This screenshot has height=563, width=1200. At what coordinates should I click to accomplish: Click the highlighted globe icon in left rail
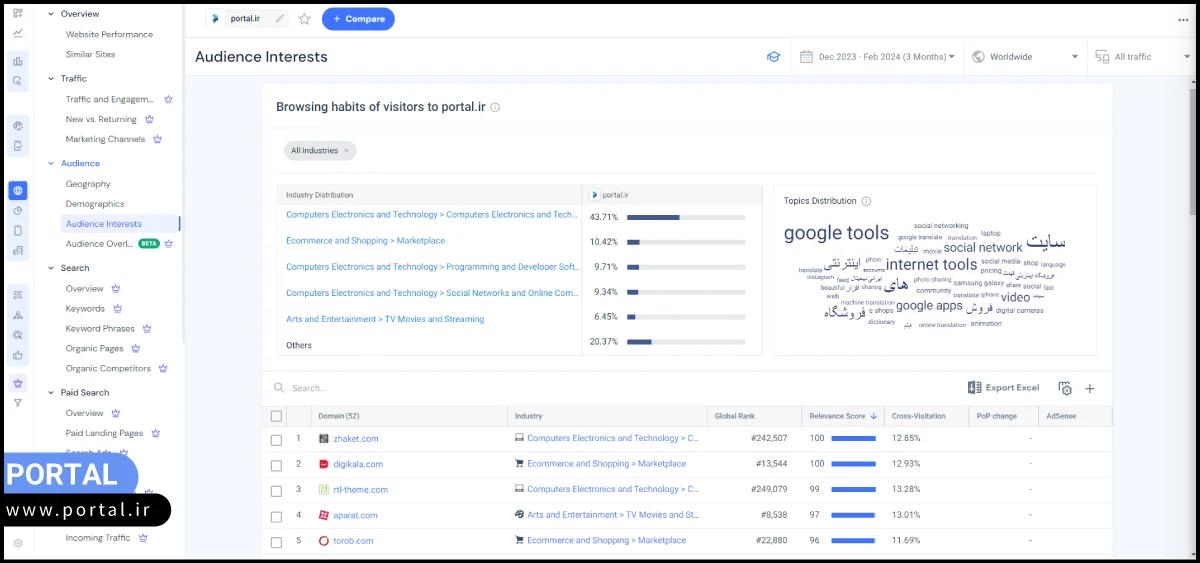tap(17, 190)
